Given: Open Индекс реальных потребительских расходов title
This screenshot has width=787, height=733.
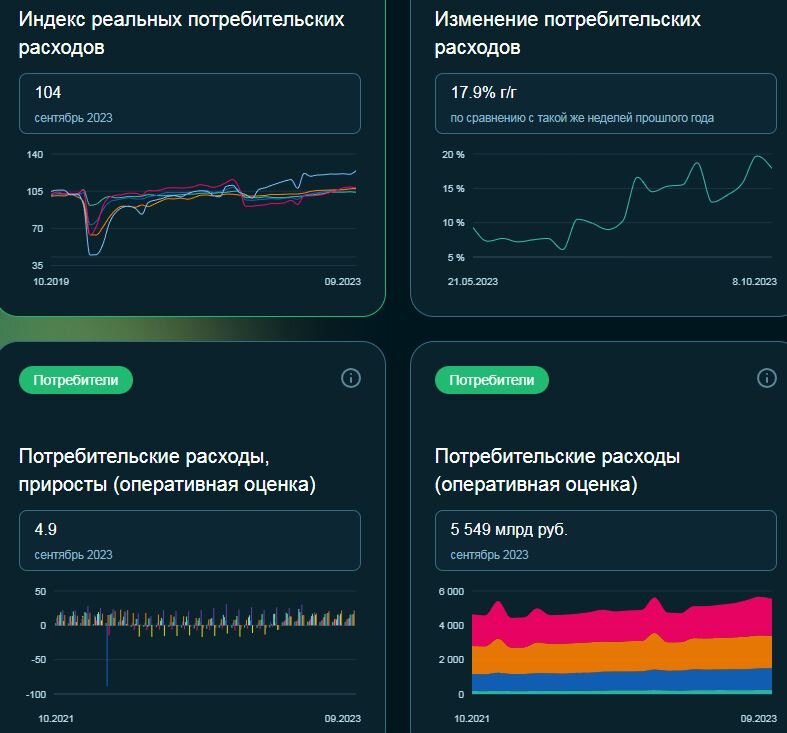Looking at the screenshot, I should [x=181, y=33].
